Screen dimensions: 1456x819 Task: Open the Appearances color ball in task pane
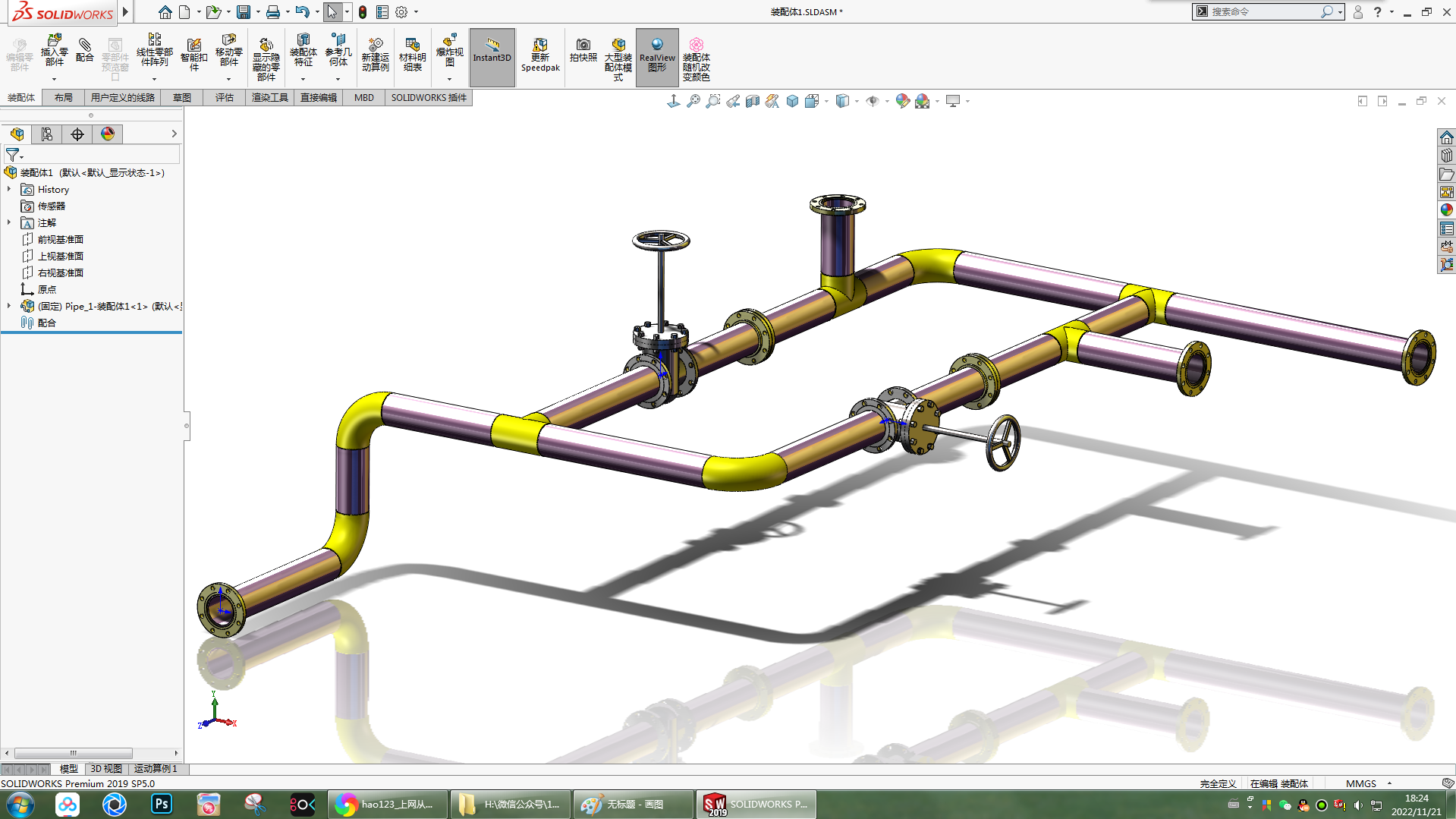[1446, 209]
